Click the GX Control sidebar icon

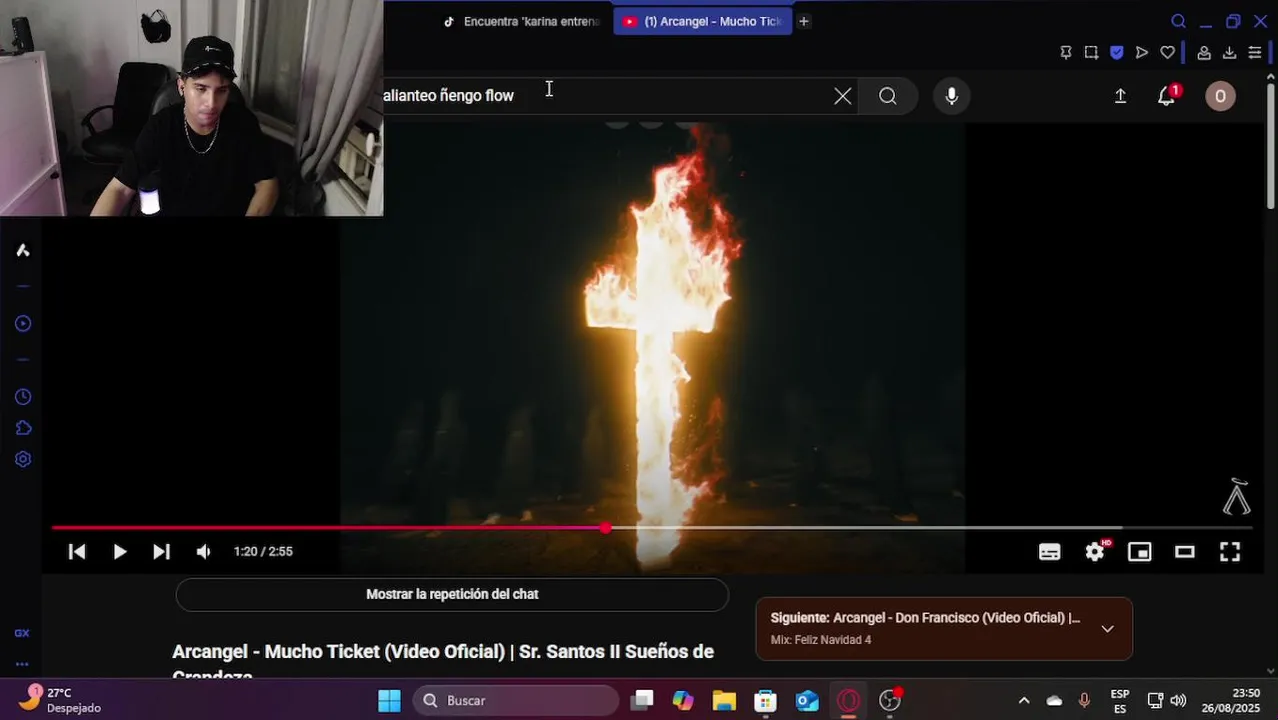tap(22, 633)
